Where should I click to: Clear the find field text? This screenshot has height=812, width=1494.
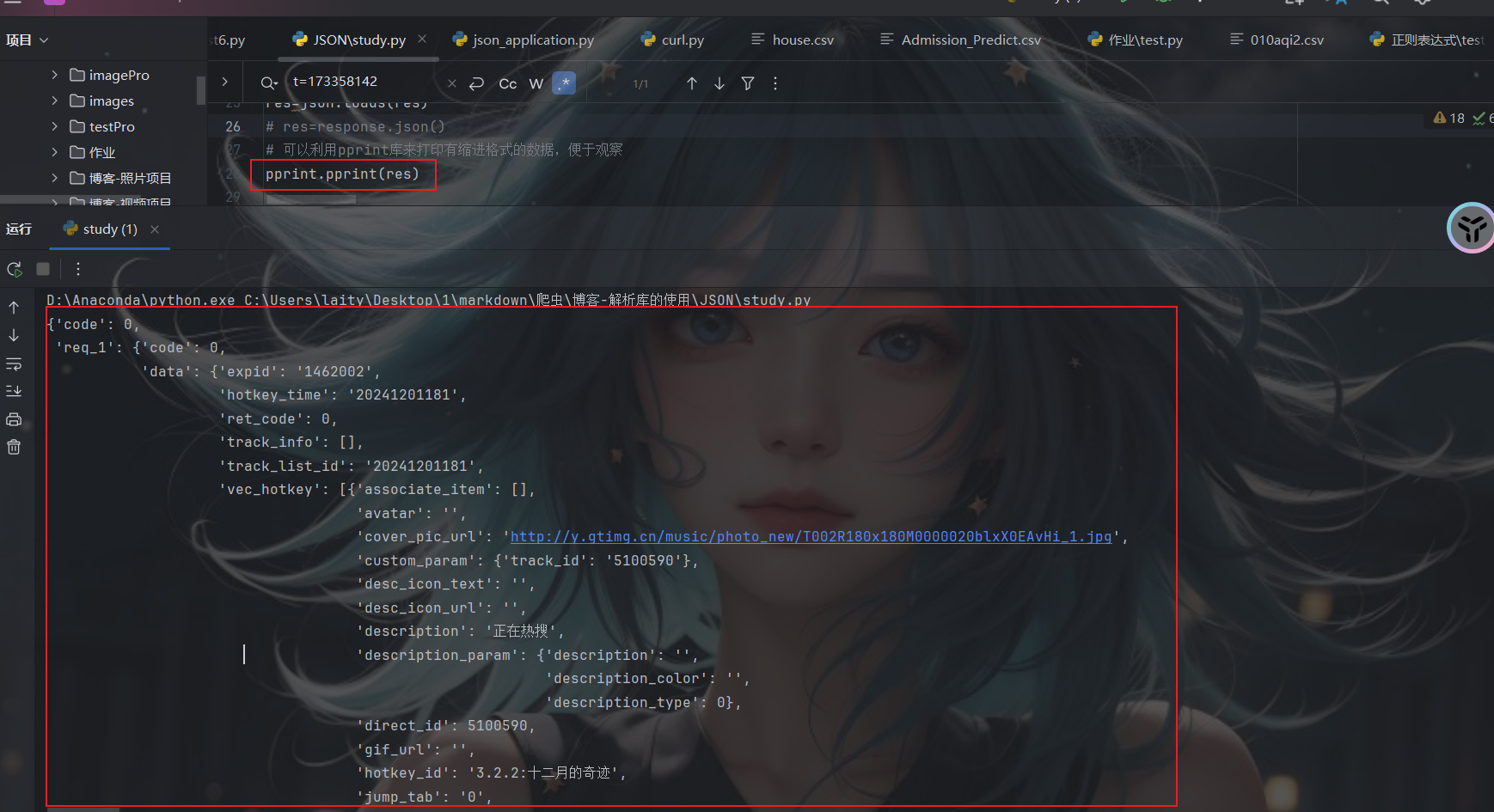click(x=452, y=83)
